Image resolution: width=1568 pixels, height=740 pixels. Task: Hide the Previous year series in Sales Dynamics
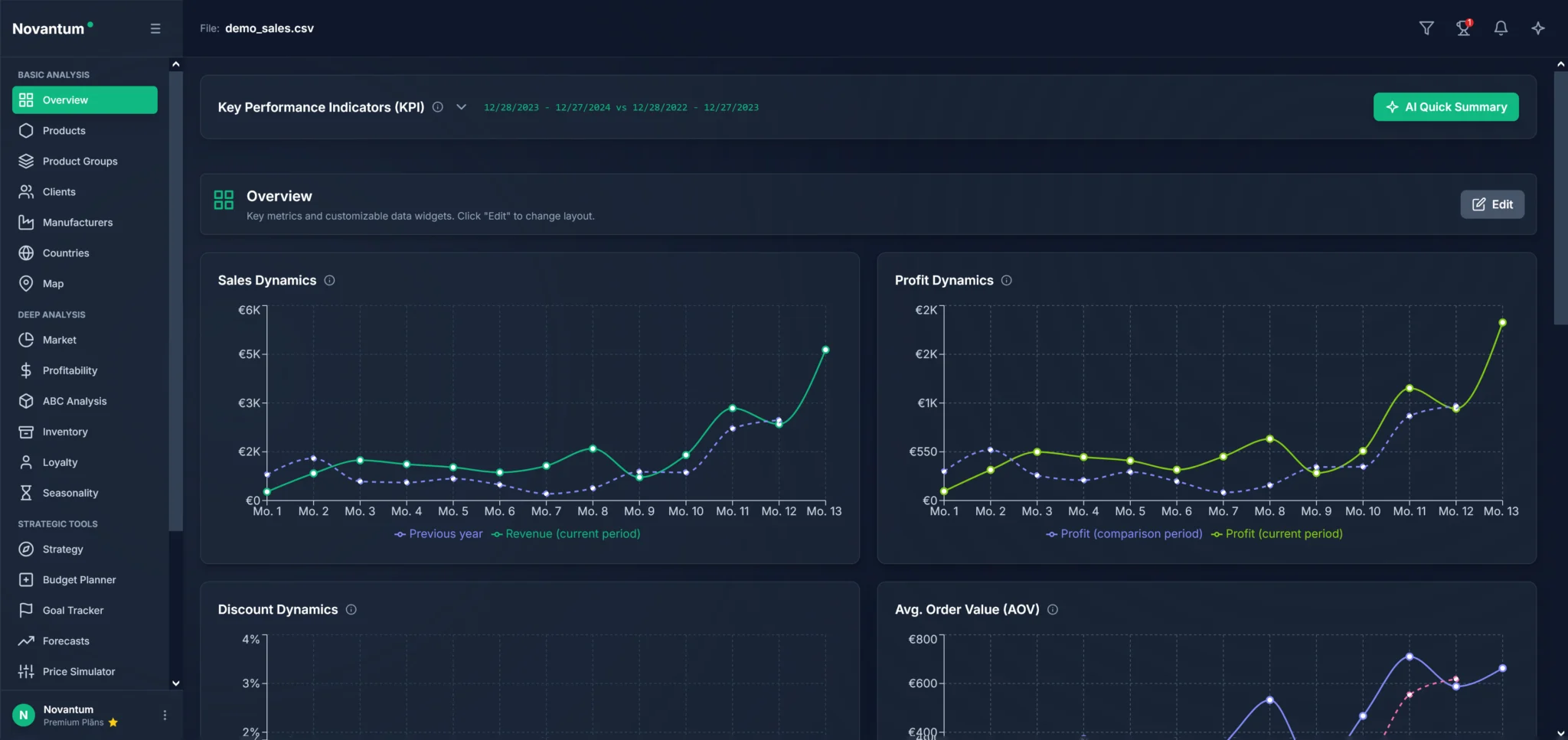(437, 533)
